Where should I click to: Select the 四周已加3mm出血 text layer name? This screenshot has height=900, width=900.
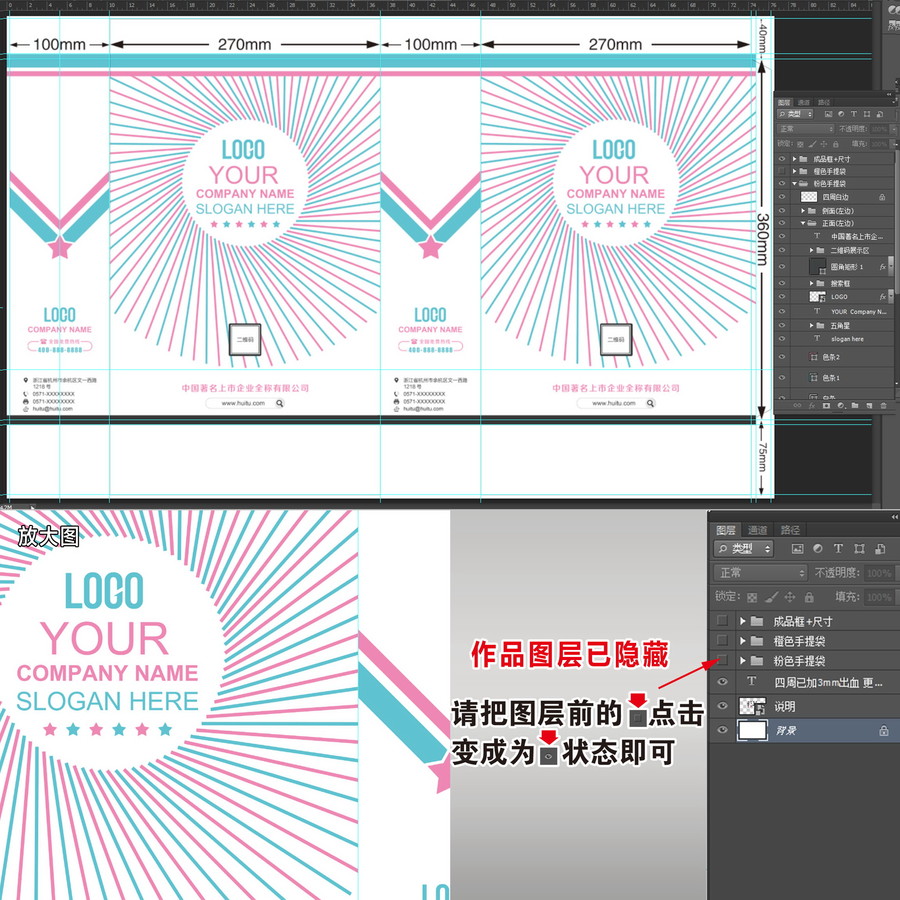pyautogui.click(x=828, y=682)
